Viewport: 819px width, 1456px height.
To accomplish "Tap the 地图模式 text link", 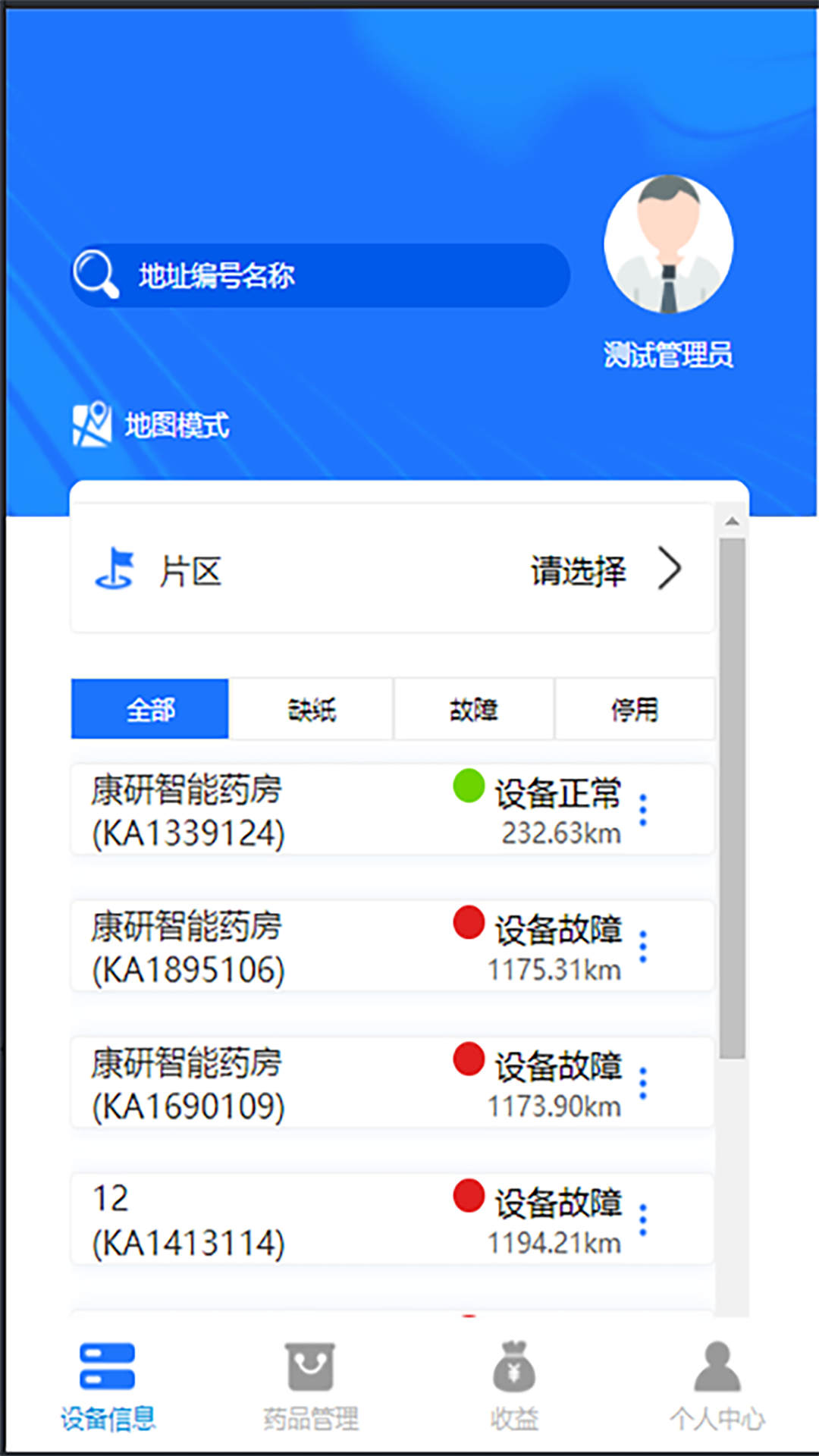I will pyautogui.click(x=177, y=425).
